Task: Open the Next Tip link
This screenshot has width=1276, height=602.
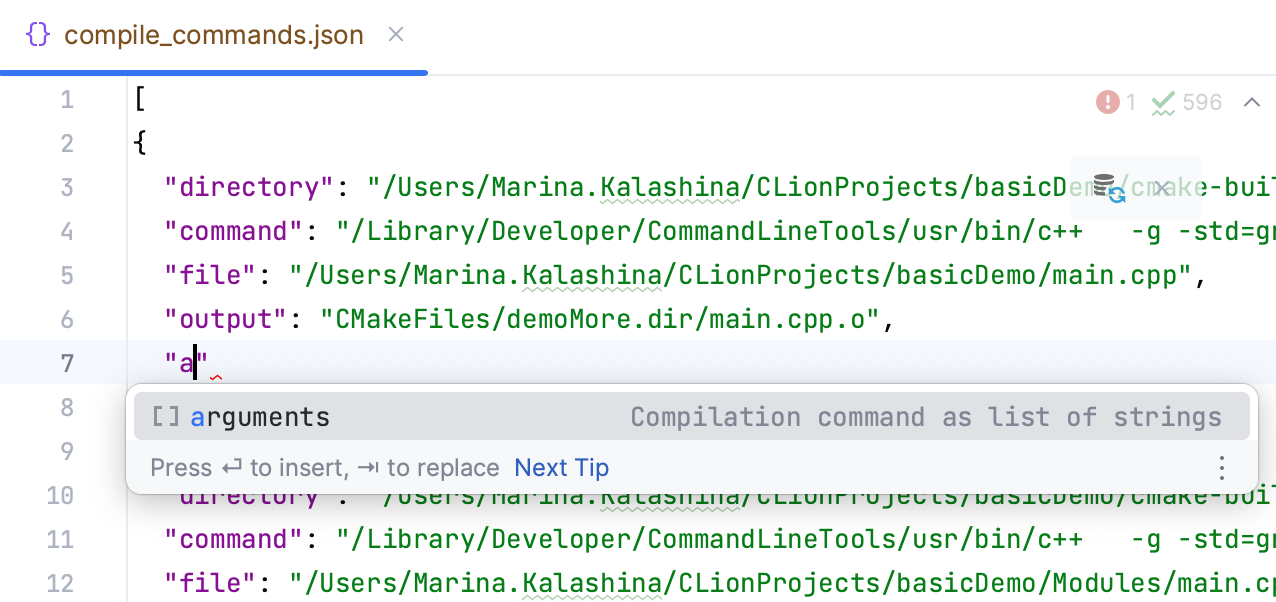Action: (561, 467)
